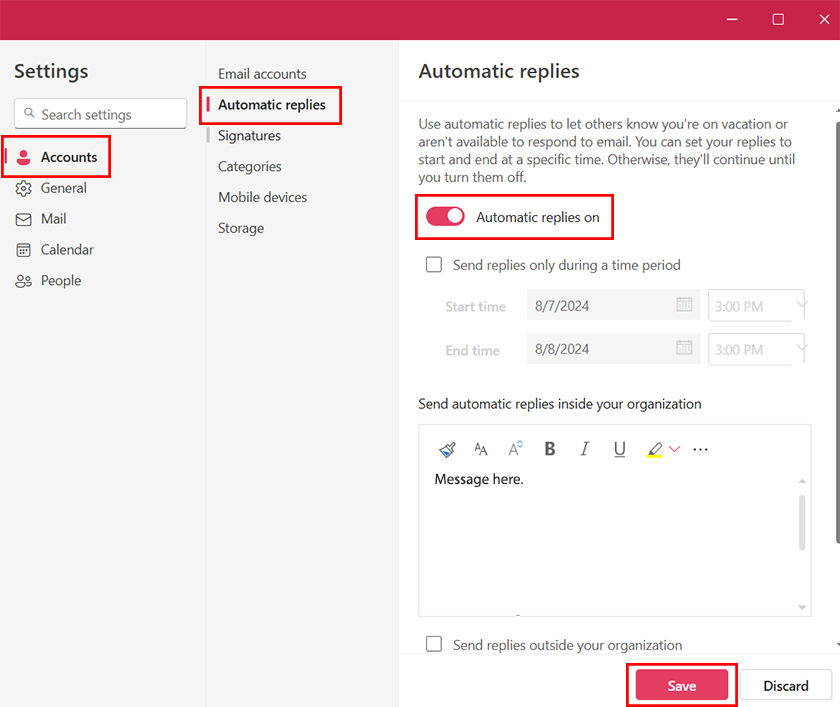
Task: Check Send replies only during a time period
Action: click(x=434, y=265)
